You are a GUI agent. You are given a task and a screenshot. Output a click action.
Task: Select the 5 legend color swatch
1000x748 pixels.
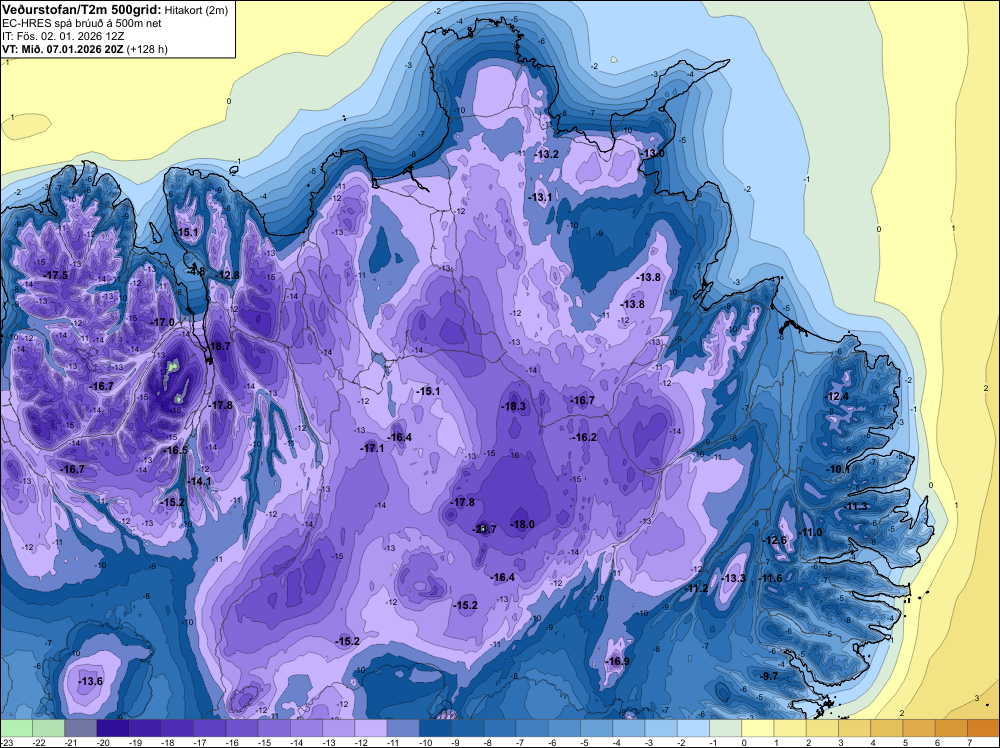(x=919, y=728)
